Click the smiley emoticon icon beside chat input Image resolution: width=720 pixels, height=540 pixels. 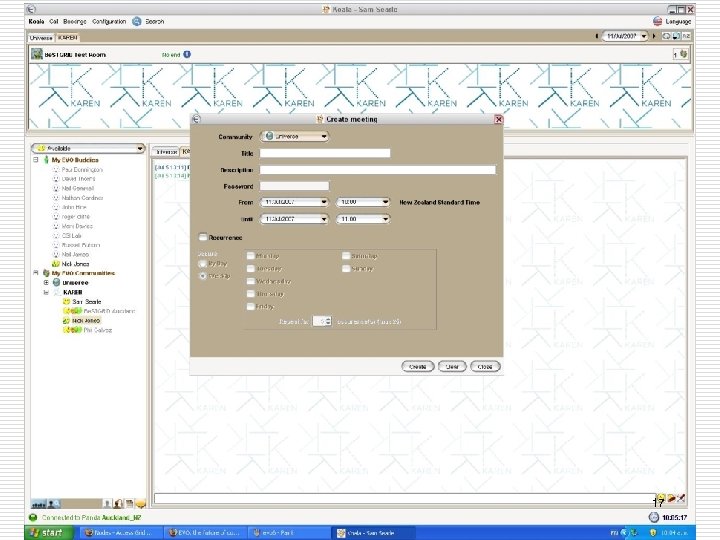[661, 498]
